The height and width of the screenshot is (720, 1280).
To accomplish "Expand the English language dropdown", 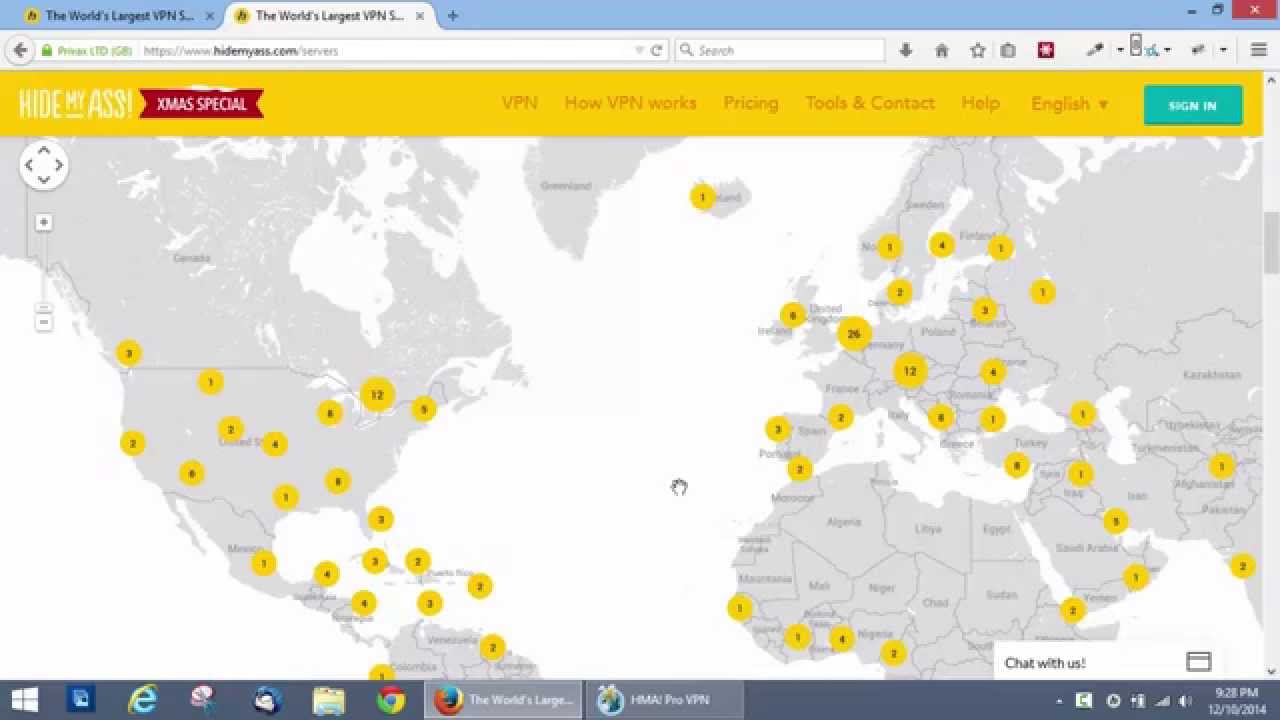I will (1069, 104).
